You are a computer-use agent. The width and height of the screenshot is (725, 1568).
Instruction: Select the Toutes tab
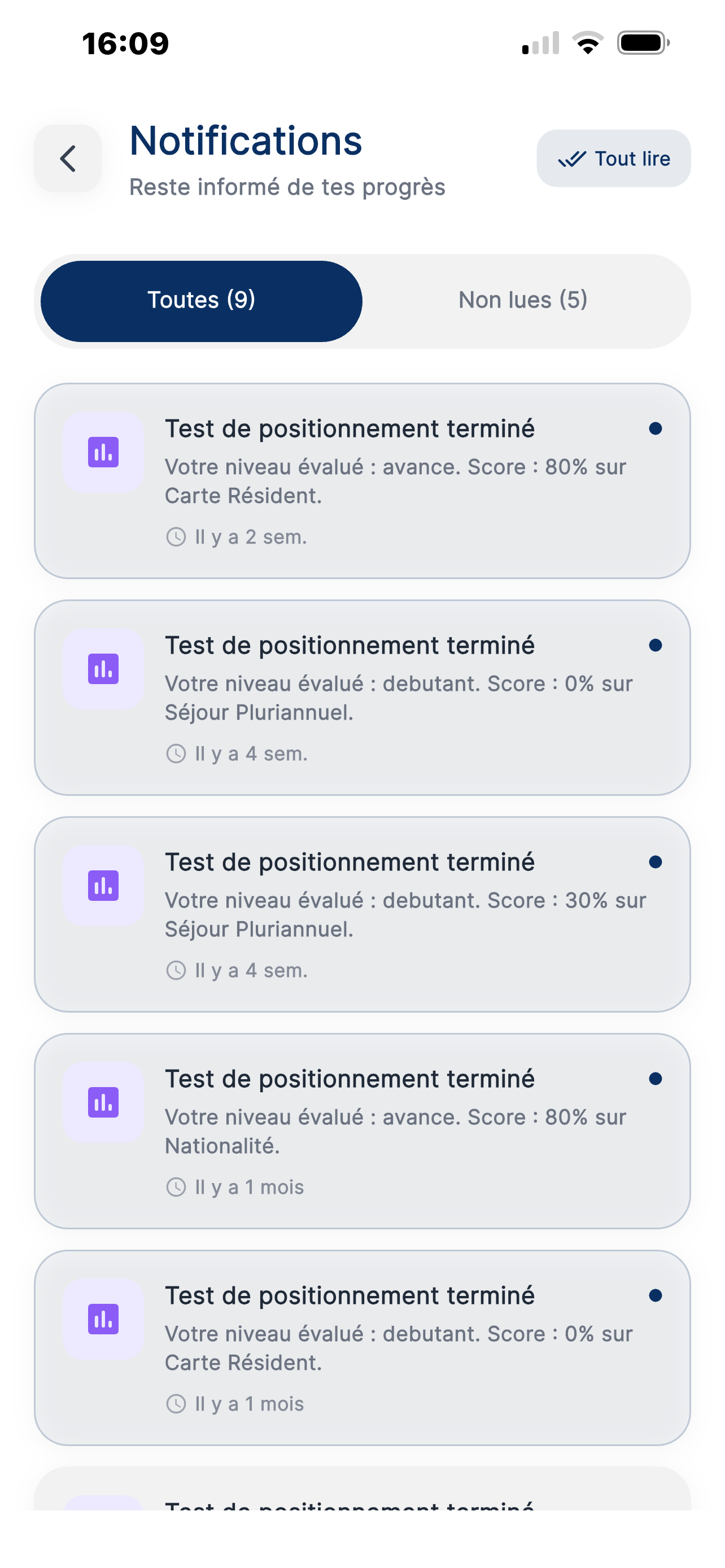point(201,300)
